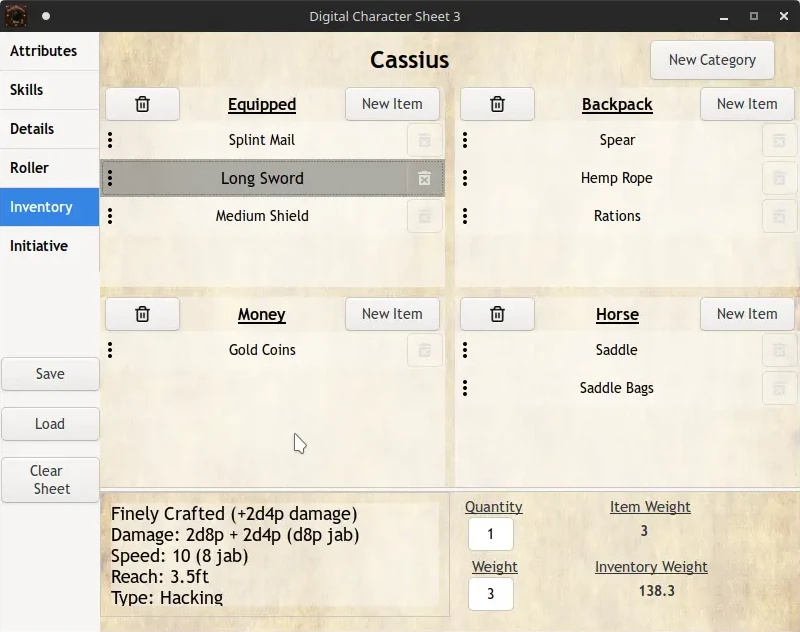Open the drag handle dots for Splint Mail
800x632 pixels.
(110, 140)
